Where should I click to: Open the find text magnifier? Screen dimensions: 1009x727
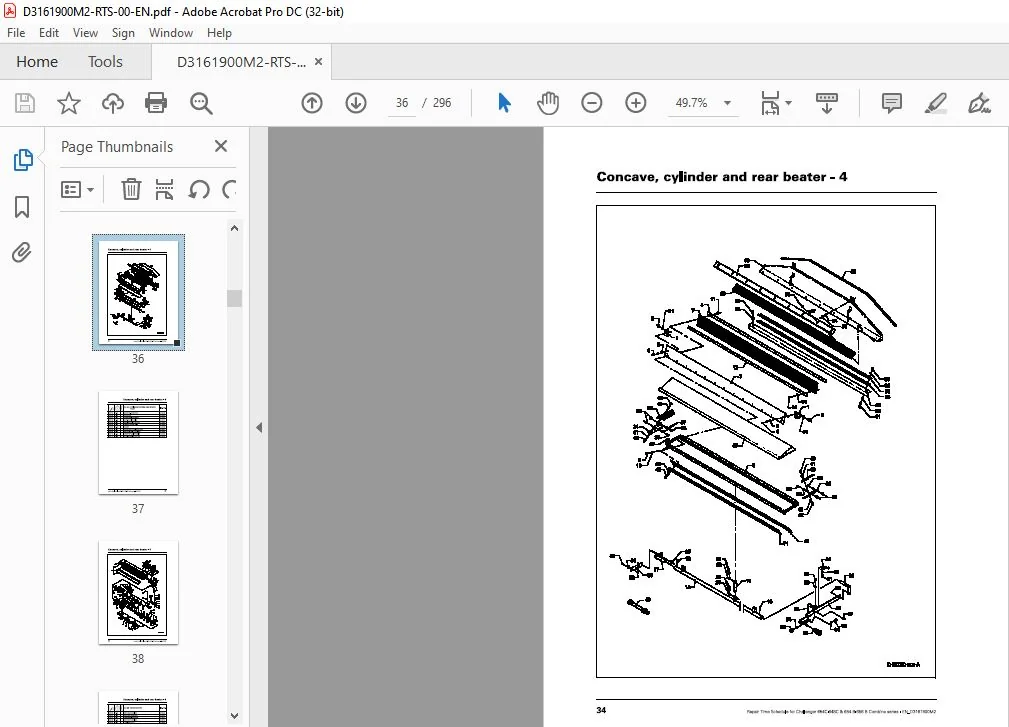click(201, 103)
